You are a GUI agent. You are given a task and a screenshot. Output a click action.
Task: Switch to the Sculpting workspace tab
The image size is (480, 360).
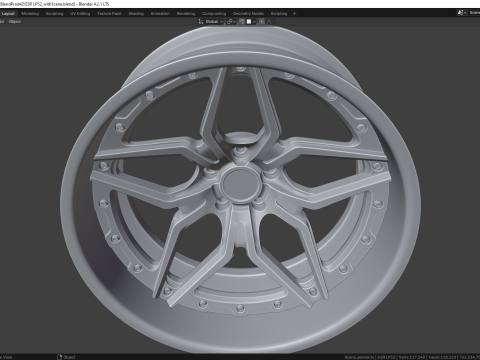54,14
